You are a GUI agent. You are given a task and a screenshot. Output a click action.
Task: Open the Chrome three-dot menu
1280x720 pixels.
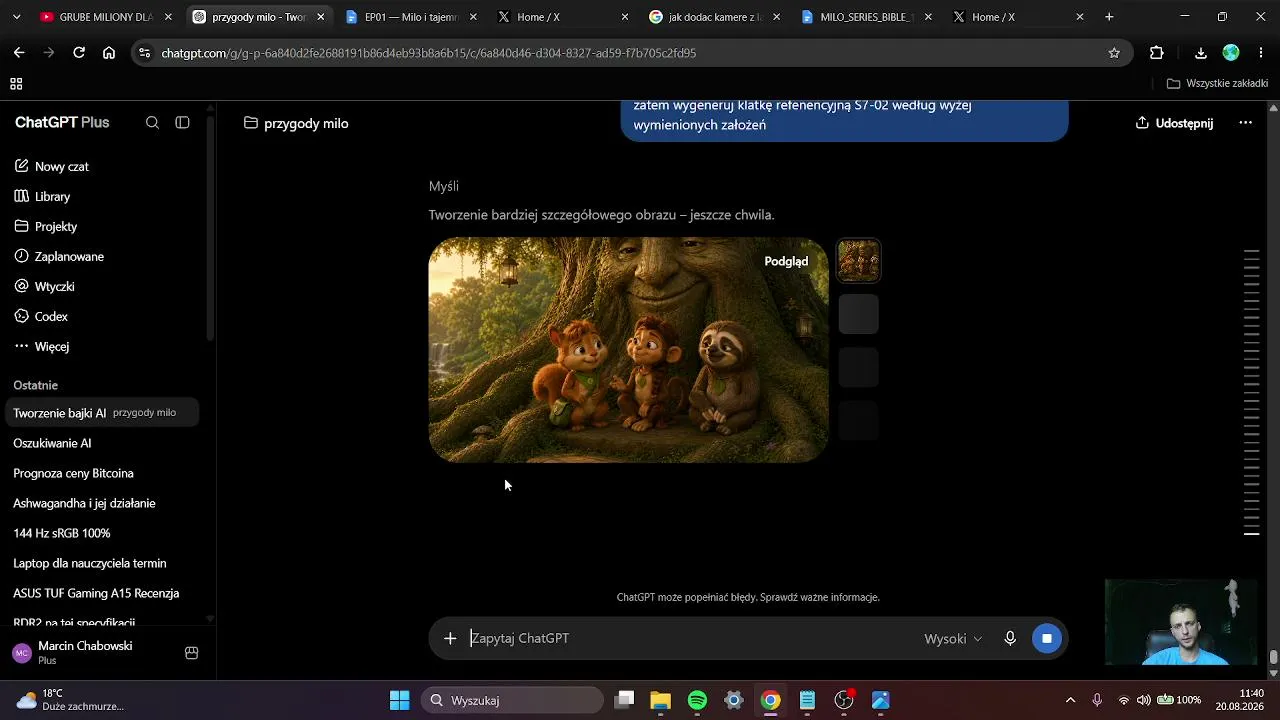click(1261, 53)
